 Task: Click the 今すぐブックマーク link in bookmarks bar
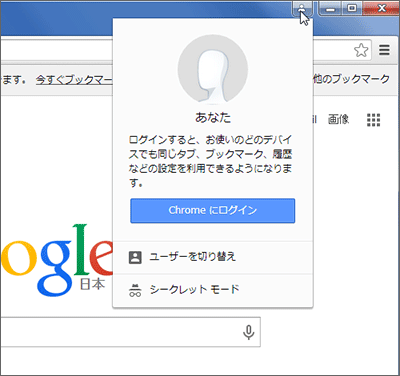(74, 80)
